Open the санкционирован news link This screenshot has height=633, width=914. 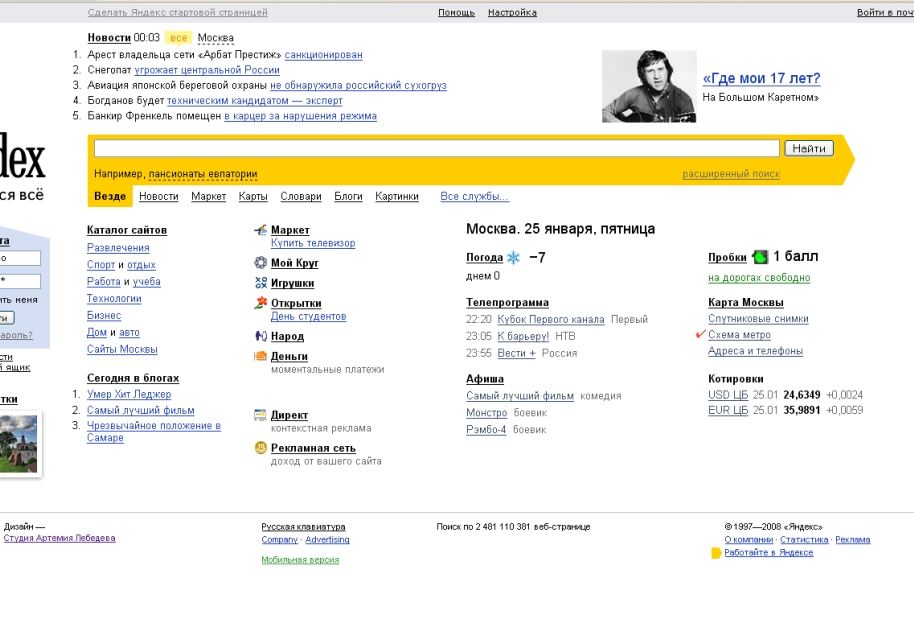point(324,55)
